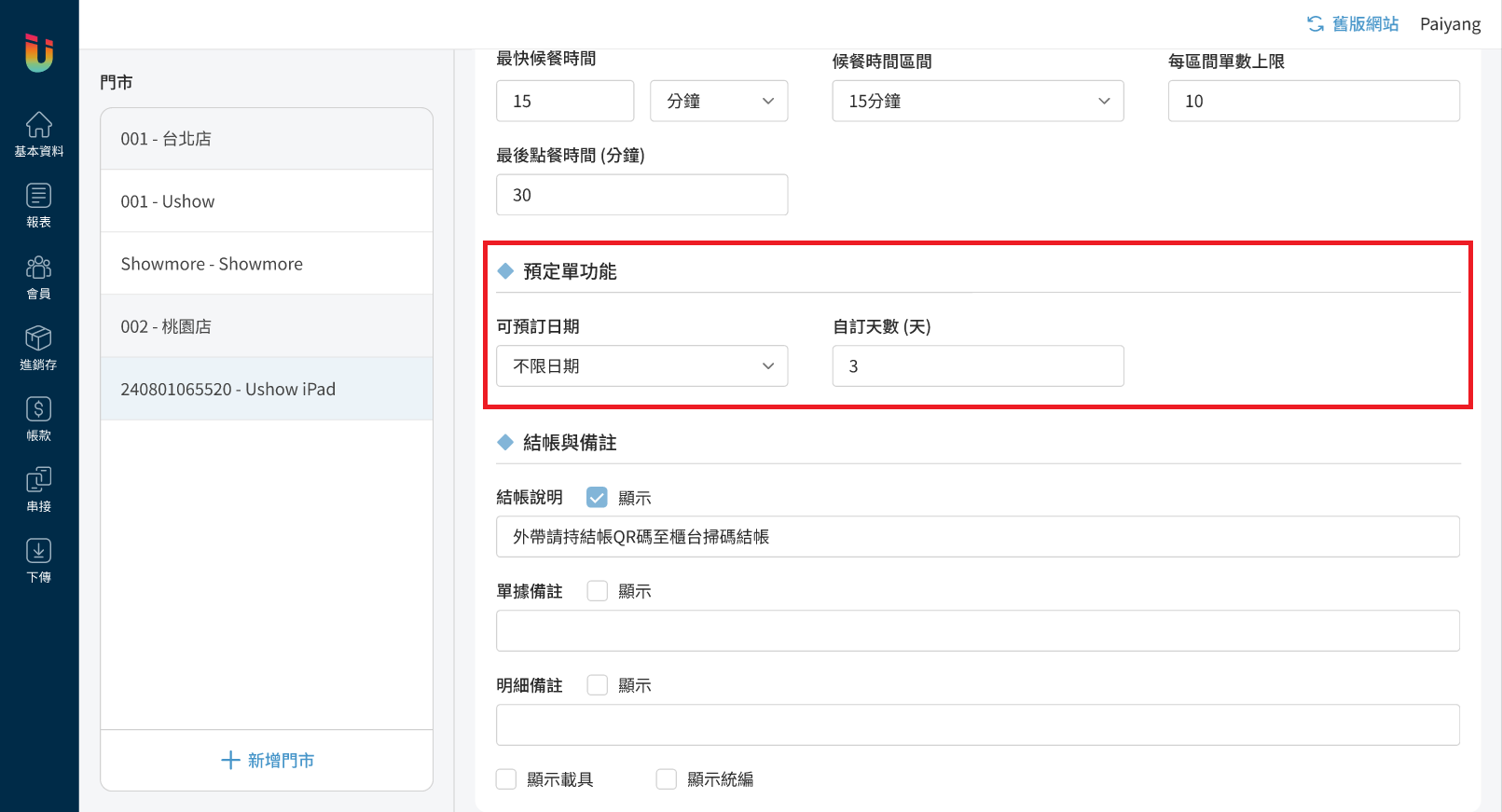Click the 自訂天數 input field
Image resolution: width=1502 pixels, height=812 pixels.
tap(977, 366)
